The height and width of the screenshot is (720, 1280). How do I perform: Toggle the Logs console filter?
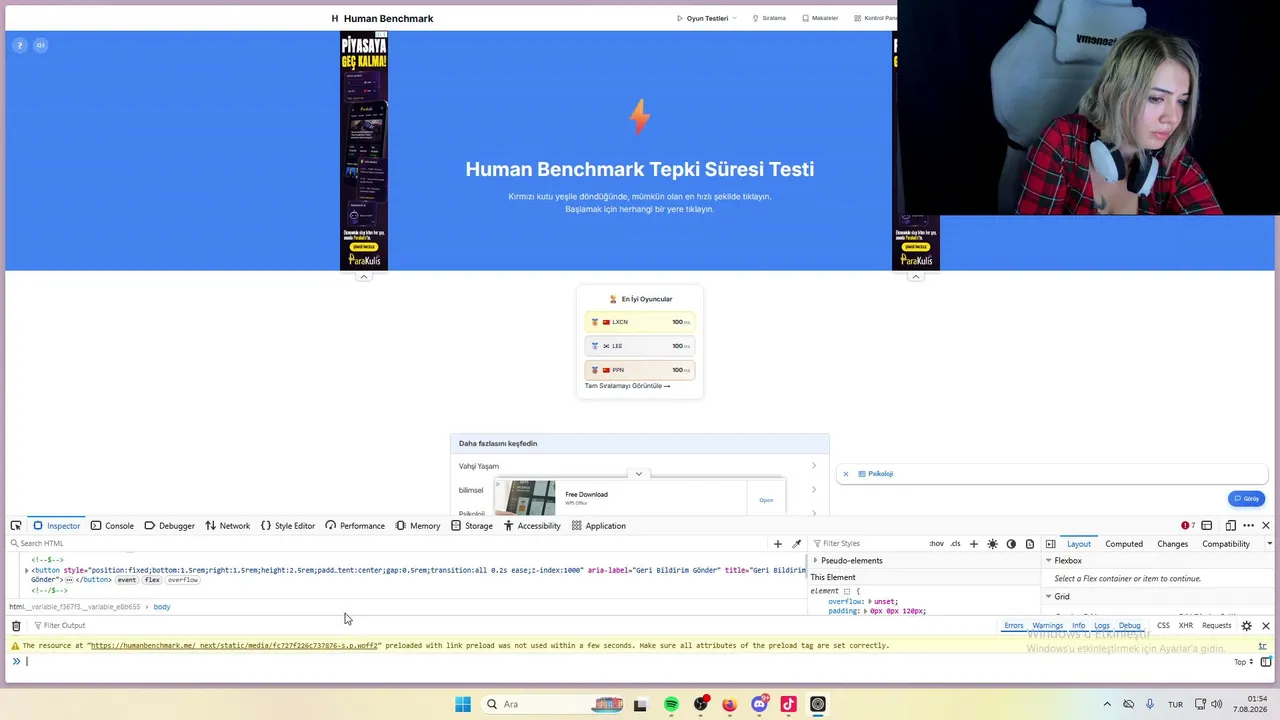[x=1102, y=626]
